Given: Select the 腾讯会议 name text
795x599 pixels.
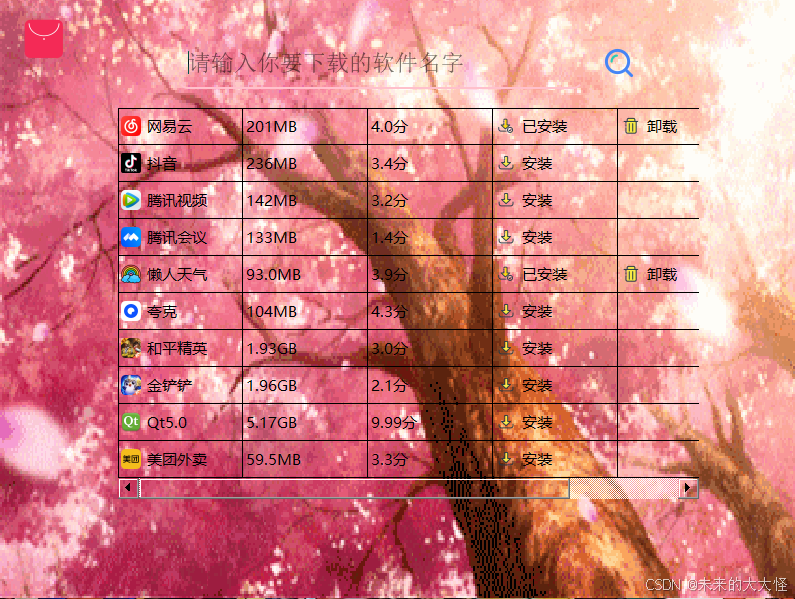Looking at the screenshot, I should tap(177, 237).
